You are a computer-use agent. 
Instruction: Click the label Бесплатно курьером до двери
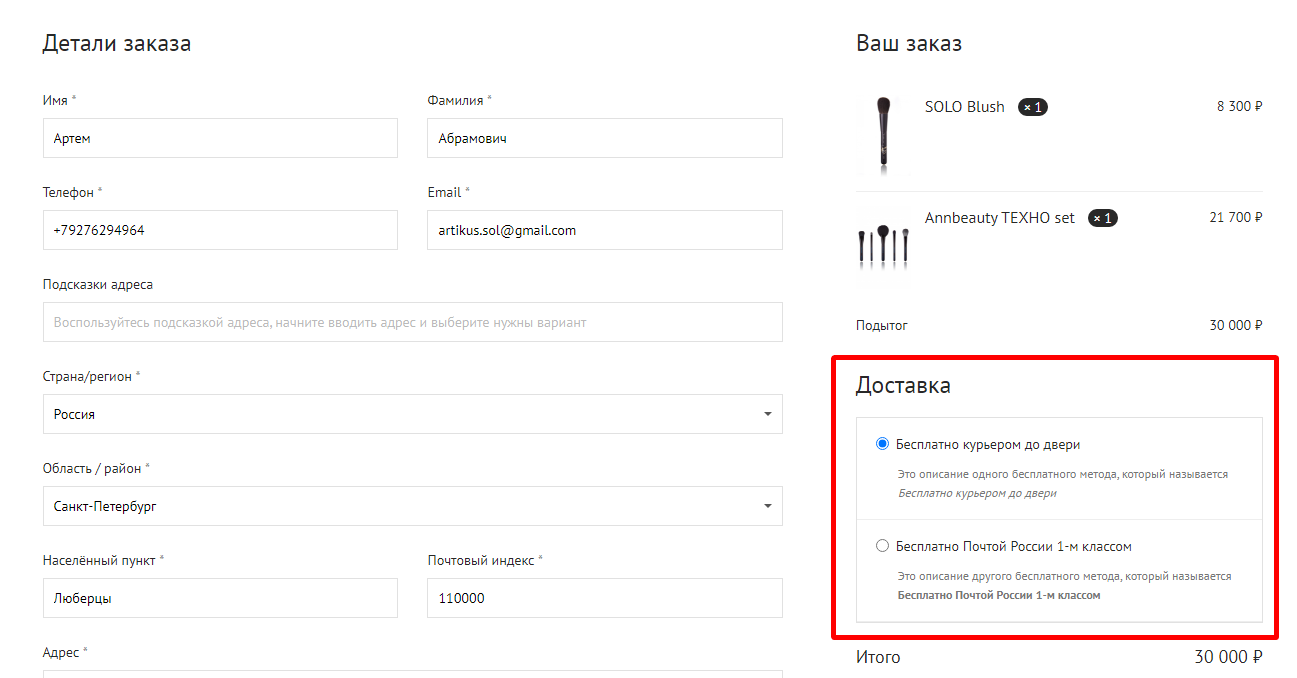point(988,444)
